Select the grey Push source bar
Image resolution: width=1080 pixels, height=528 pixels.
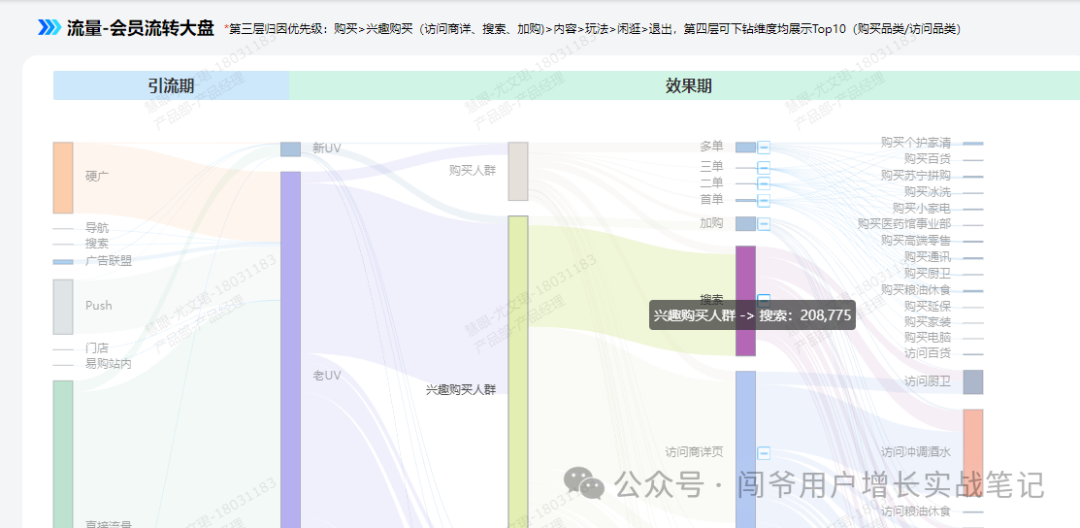click(63, 306)
